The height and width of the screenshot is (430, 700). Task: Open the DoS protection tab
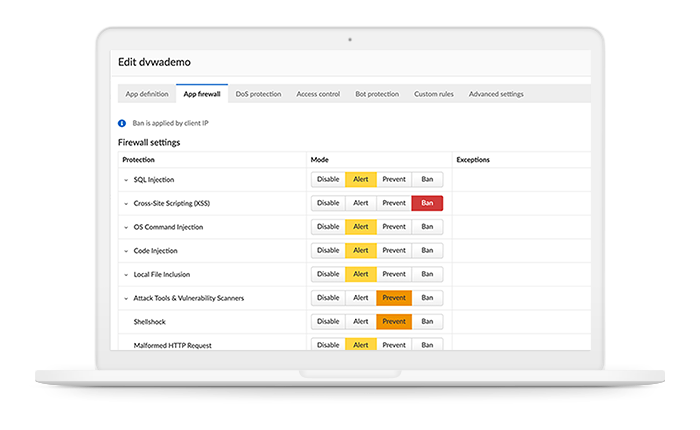(x=258, y=94)
